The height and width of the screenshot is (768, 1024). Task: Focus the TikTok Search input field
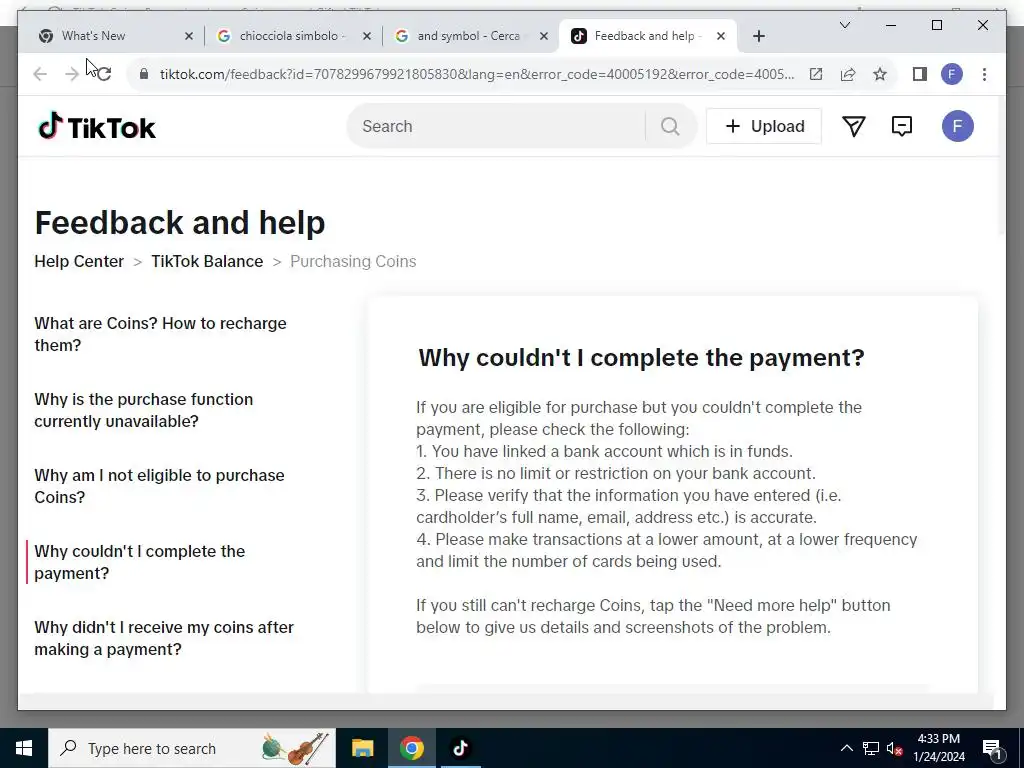point(496,126)
